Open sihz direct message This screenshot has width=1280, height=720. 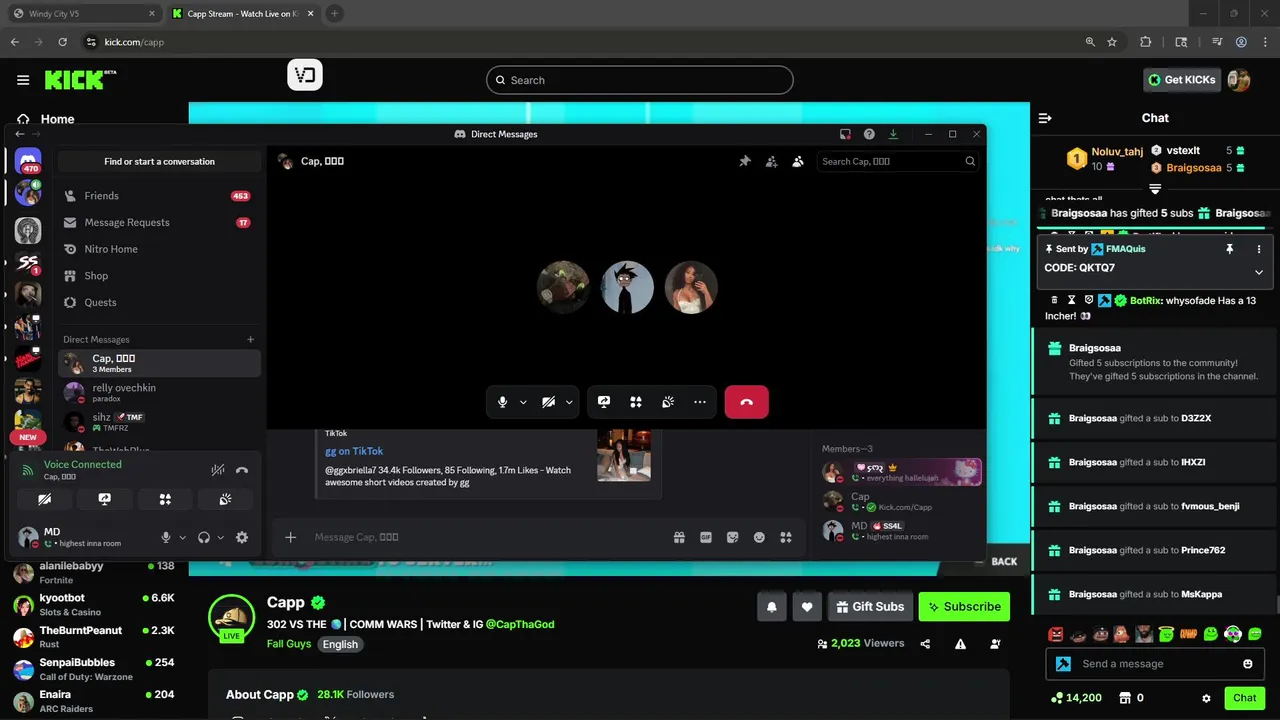pyautogui.click(x=160, y=422)
